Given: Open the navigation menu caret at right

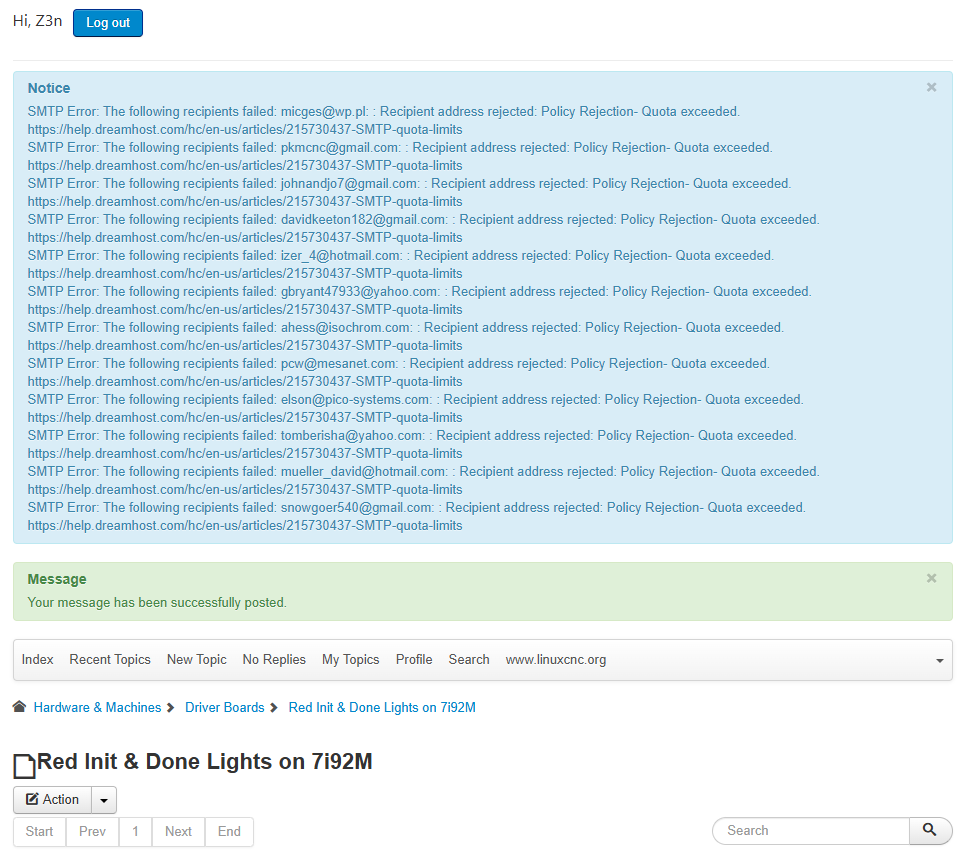Looking at the screenshot, I should (939, 661).
